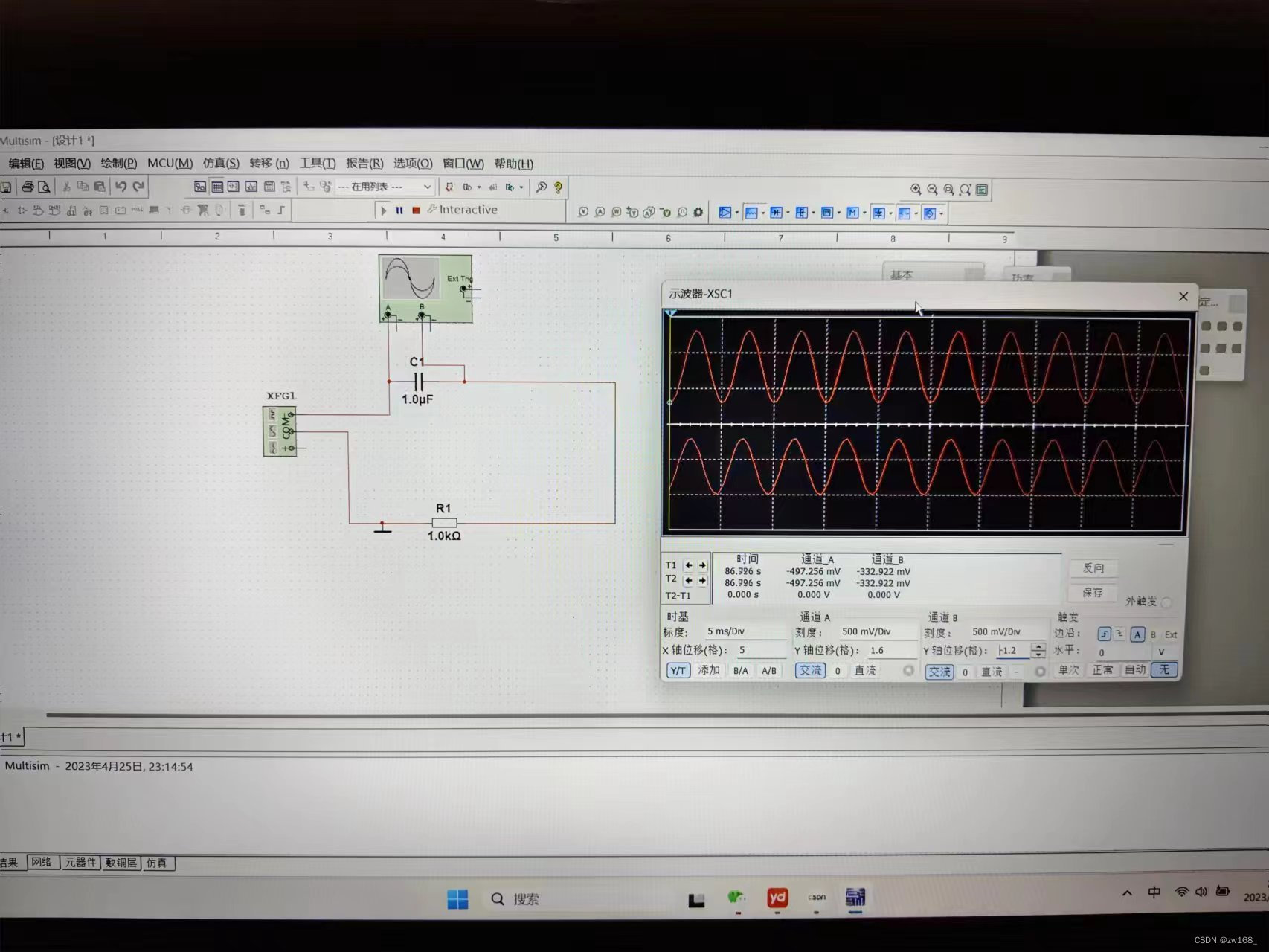Image resolution: width=1269 pixels, height=952 pixels.
Task: Set trigger mode to 自动
Action: point(1135,669)
